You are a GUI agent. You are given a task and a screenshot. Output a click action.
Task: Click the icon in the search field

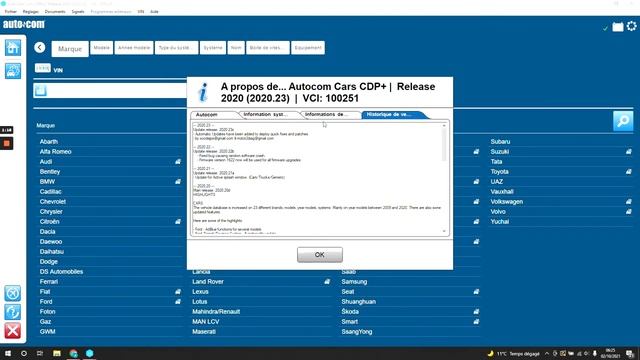(40, 90)
